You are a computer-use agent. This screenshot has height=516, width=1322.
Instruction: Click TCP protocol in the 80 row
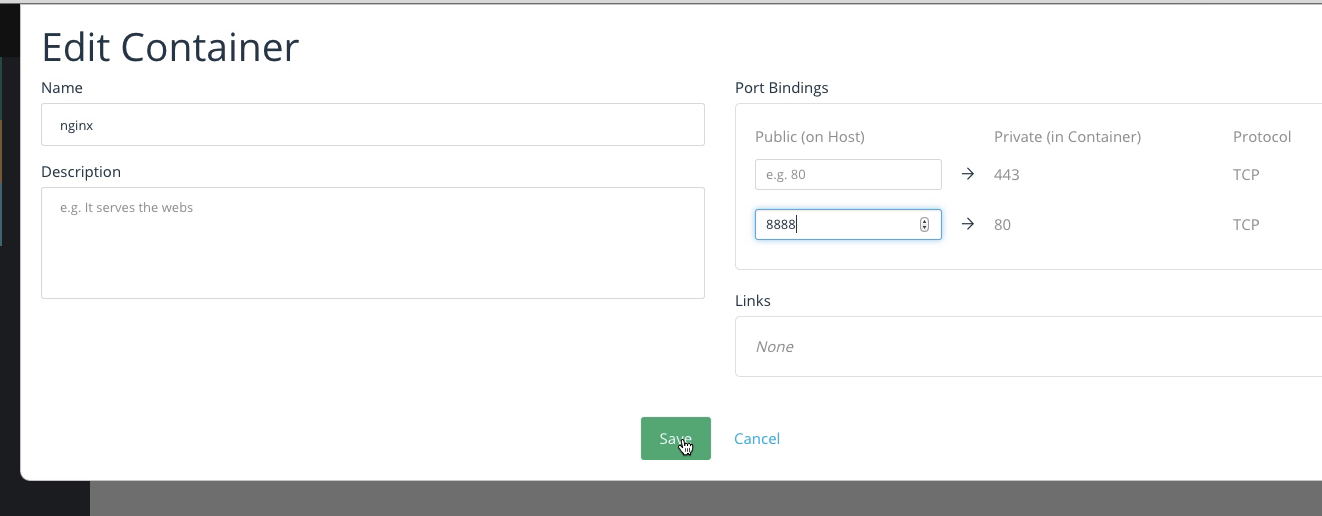(1245, 225)
